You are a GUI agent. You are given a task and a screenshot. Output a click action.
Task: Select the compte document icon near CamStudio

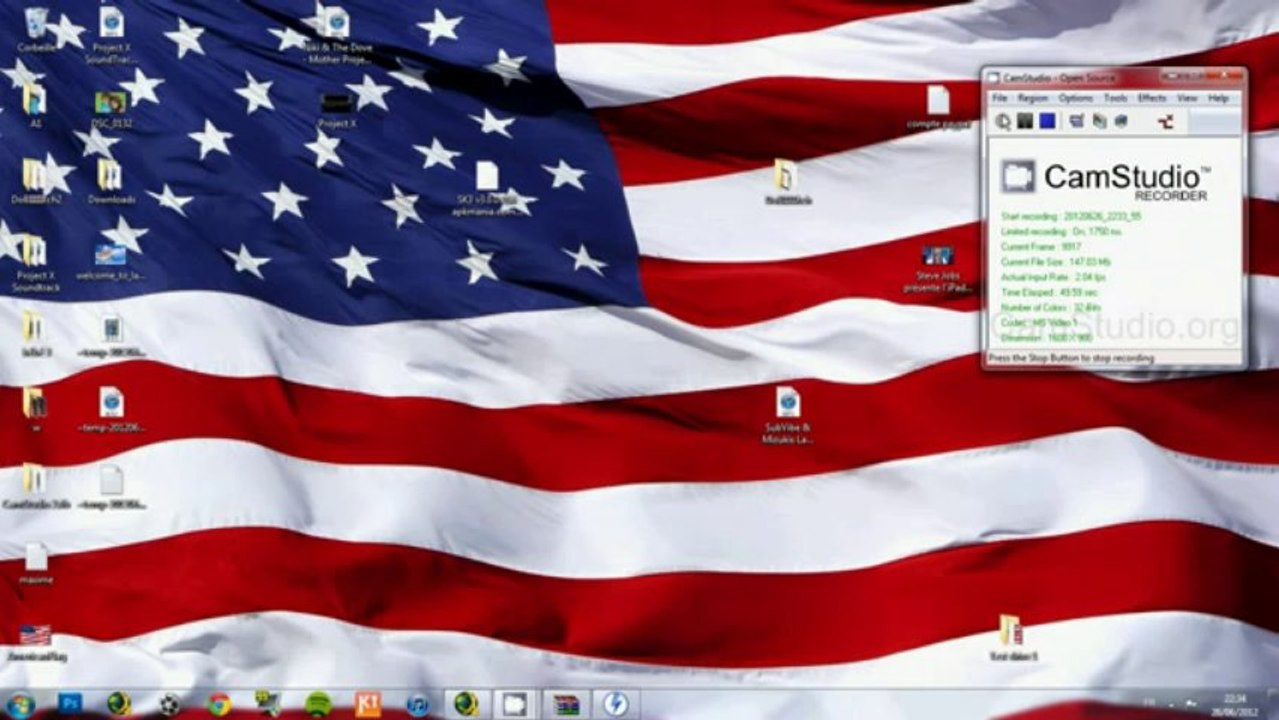(937, 108)
